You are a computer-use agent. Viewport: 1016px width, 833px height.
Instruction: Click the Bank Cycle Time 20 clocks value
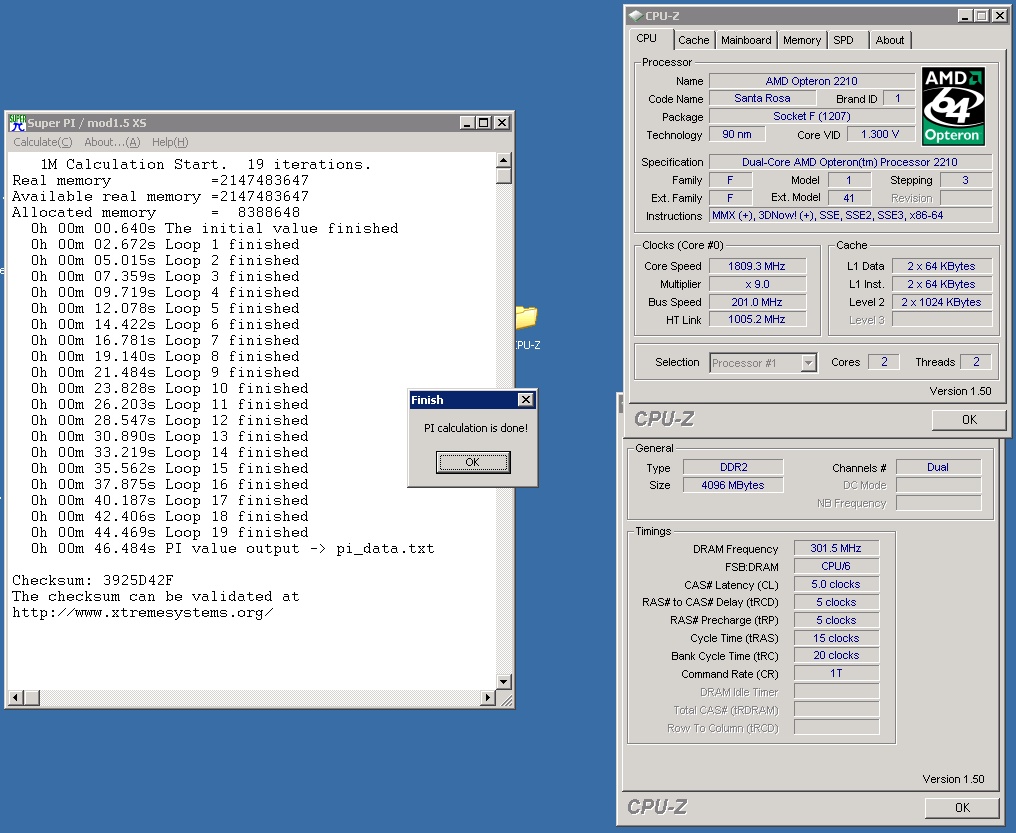pyautogui.click(x=836, y=656)
